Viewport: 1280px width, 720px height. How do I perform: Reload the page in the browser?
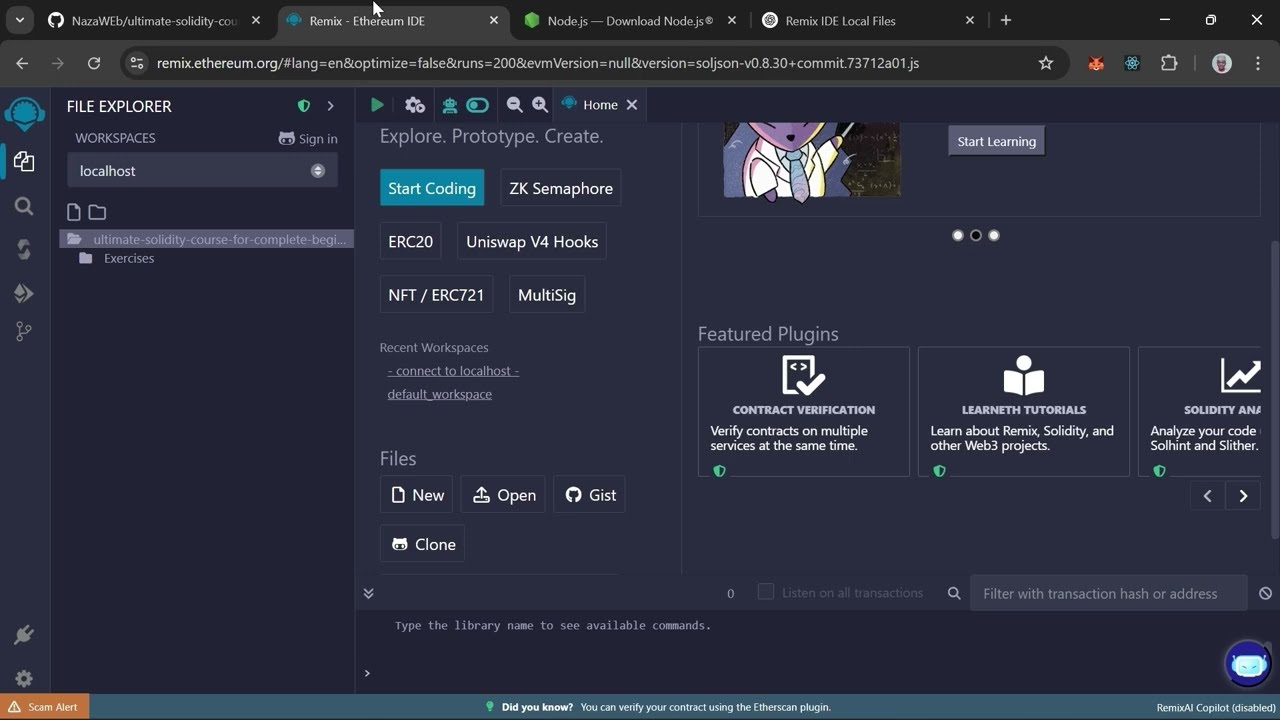[x=94, y=63]
